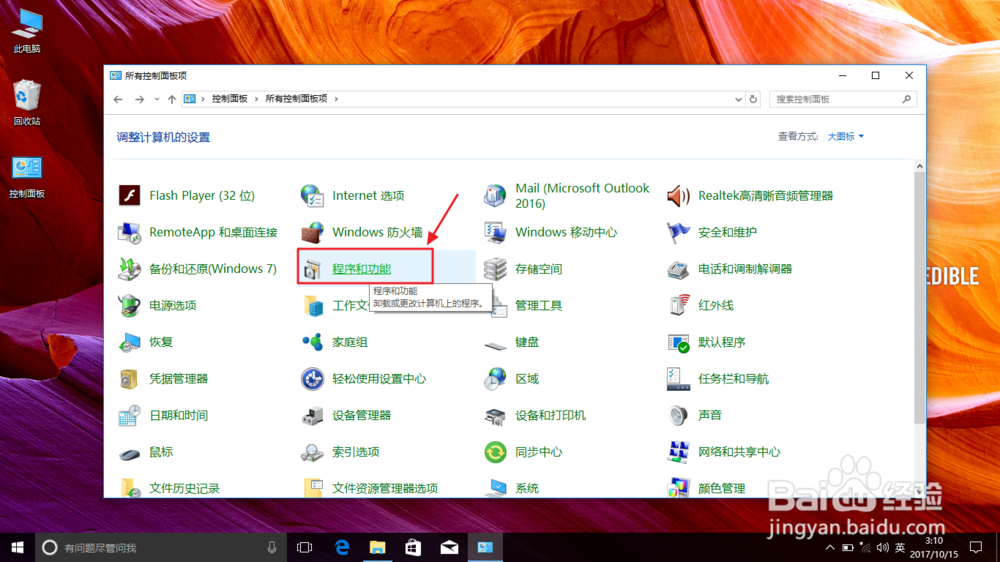Open the 恢复 icon
The image size is (1000, 562).
click(129, 342)
